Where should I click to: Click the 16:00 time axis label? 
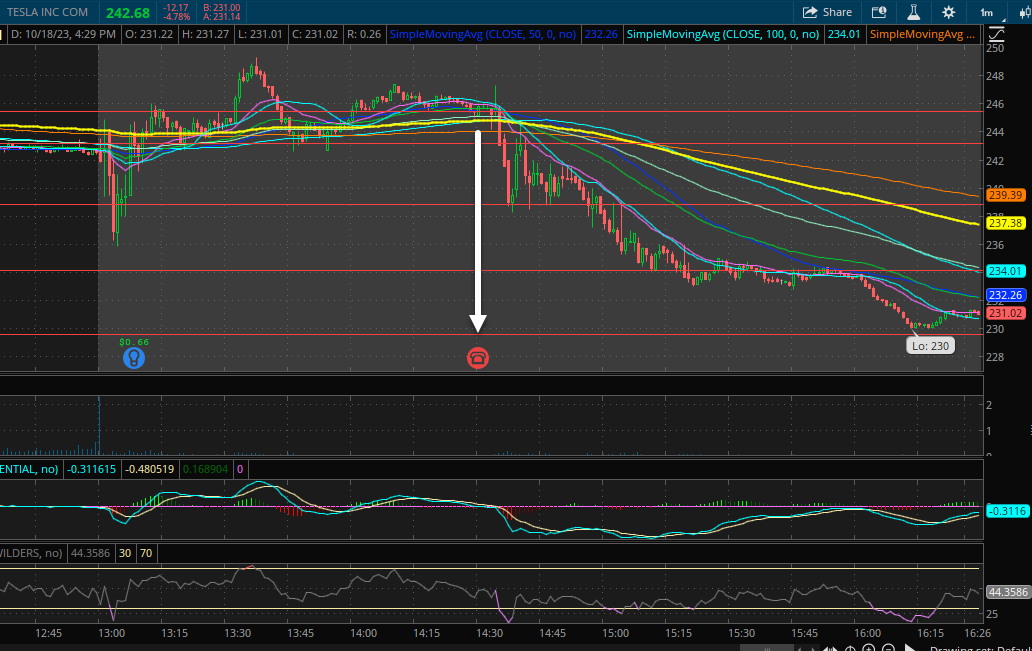(867, 633)
